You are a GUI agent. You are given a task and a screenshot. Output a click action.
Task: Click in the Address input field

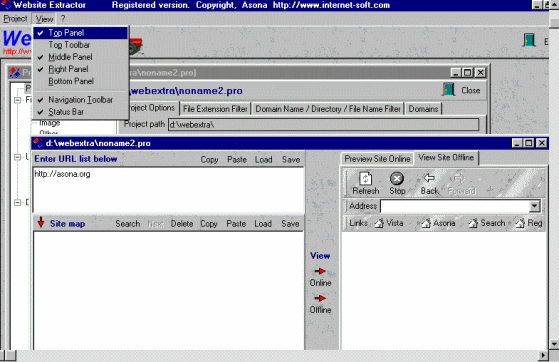455,206
